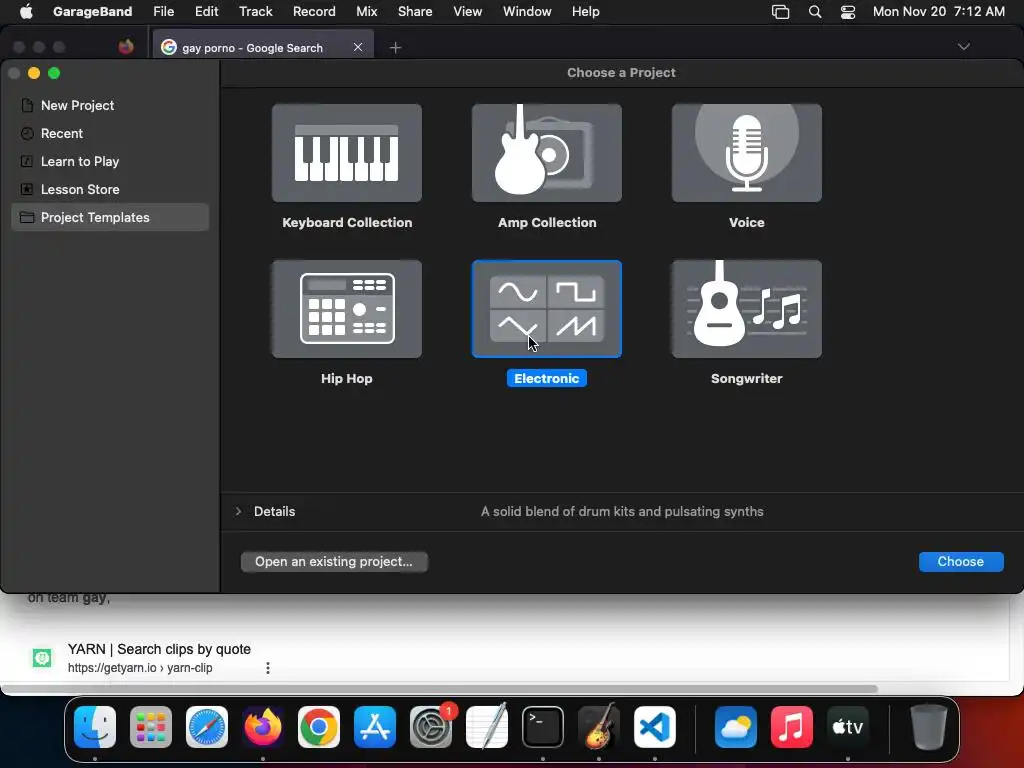This screenshot has height=768, width=1024.
Task: Open the YARN result three-dot options
Action: pos(268,667)
